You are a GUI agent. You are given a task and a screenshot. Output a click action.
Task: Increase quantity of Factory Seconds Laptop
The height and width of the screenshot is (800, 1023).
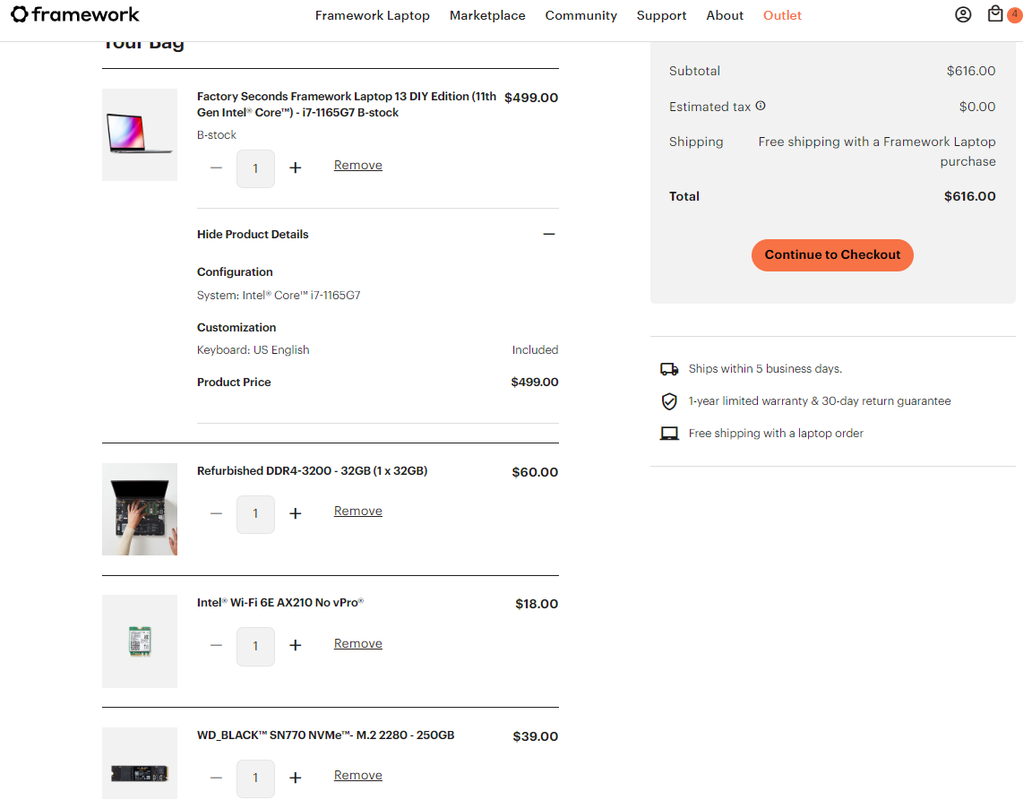point(296,168)
